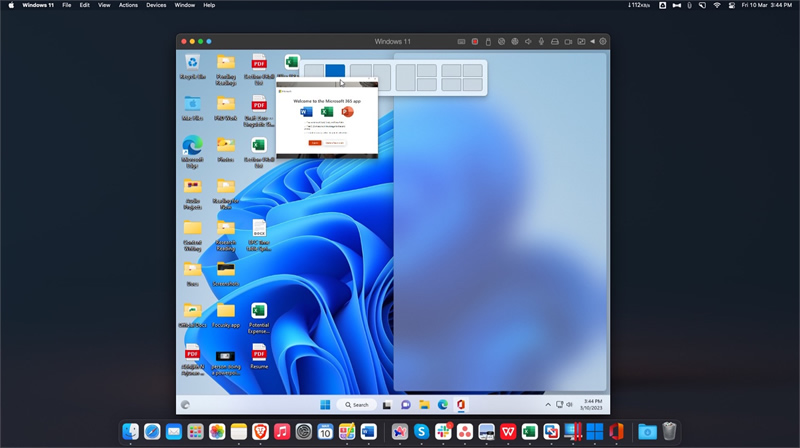The height and width of the screenshot is (448, 800).
Task: Open the Parallels configuration gear icon
Action: pos(603,41)
